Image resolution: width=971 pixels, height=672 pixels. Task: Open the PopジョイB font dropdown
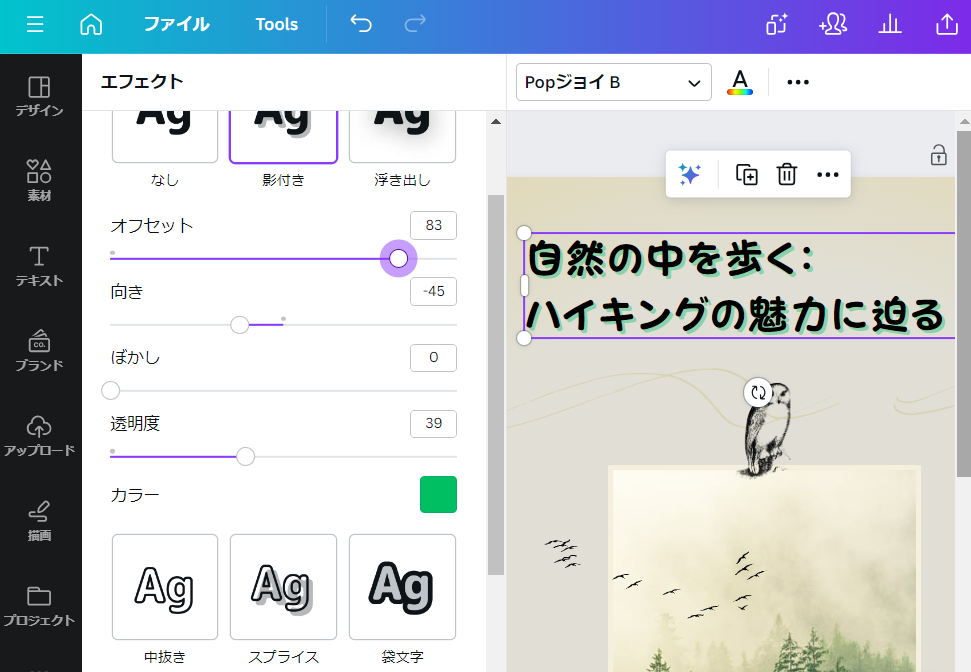point(614,82)
